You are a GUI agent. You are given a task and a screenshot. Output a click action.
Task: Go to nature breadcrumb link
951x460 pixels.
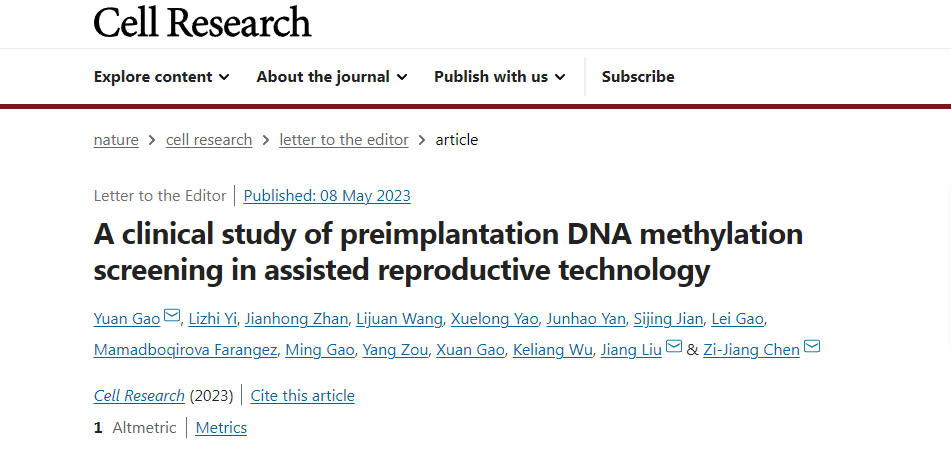(116, 140)
